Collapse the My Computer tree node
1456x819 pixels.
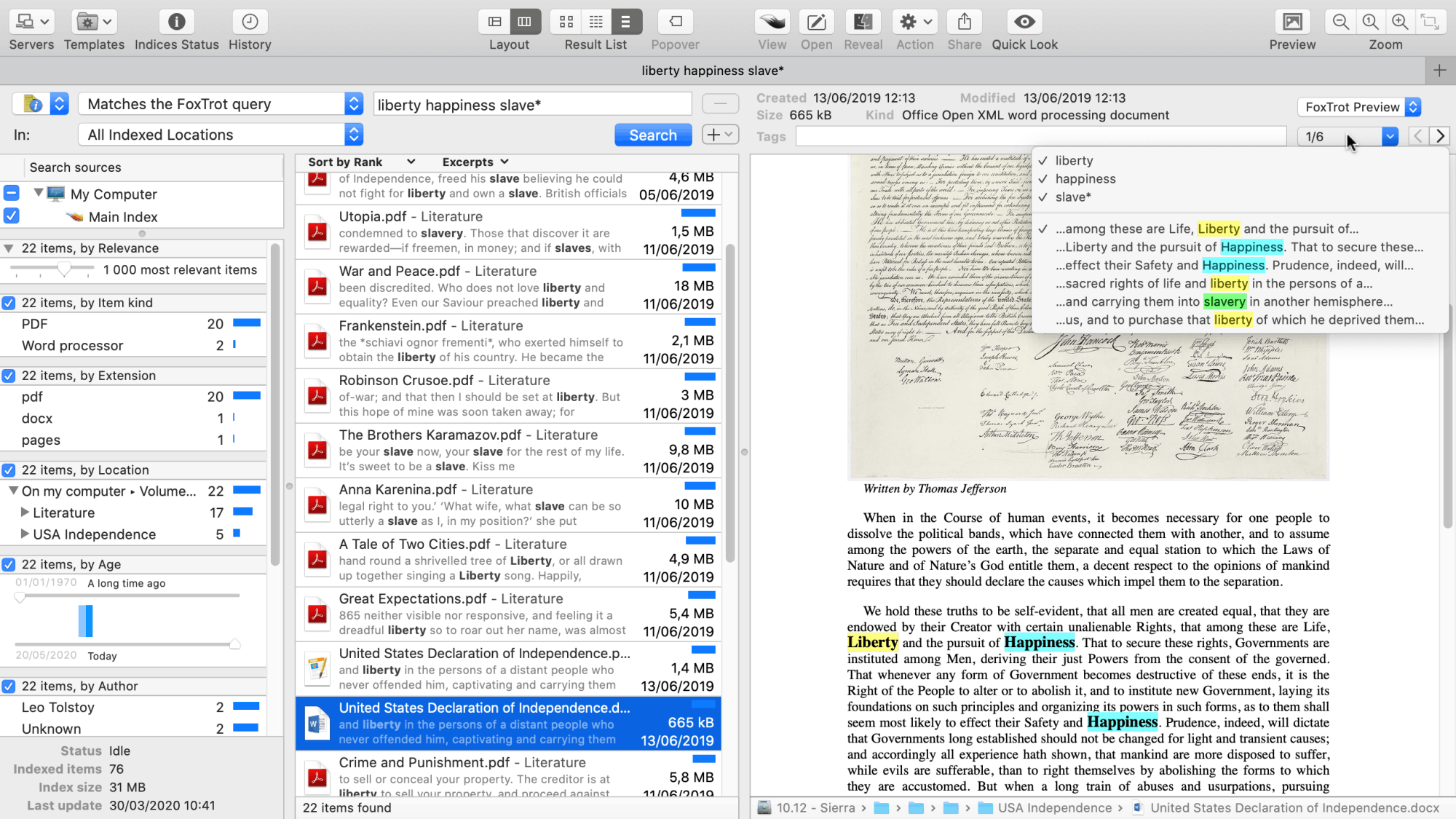click(x=38, y=193)
